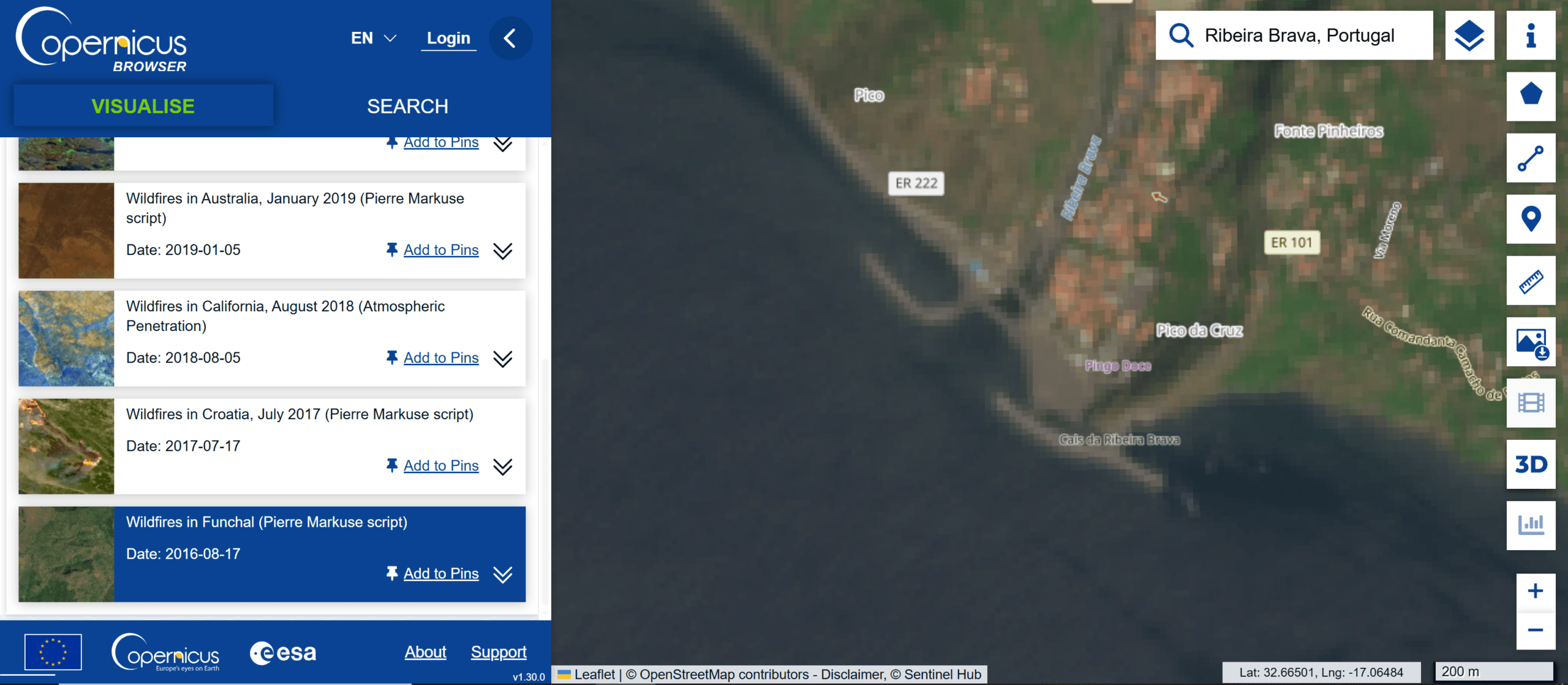The width and height of the screenshot is (1568, 685).
Task: Expand the Wildfires in Croatia entry details
Action: [503, 466]
